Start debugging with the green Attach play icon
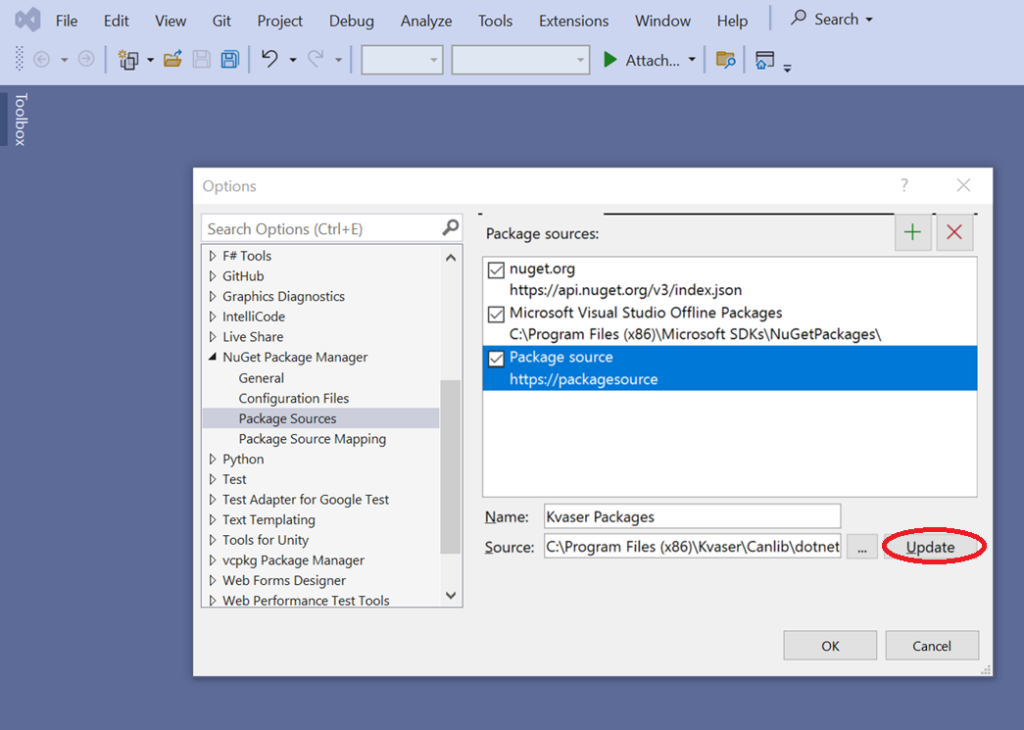1024x730 pixels. (611, 59)
